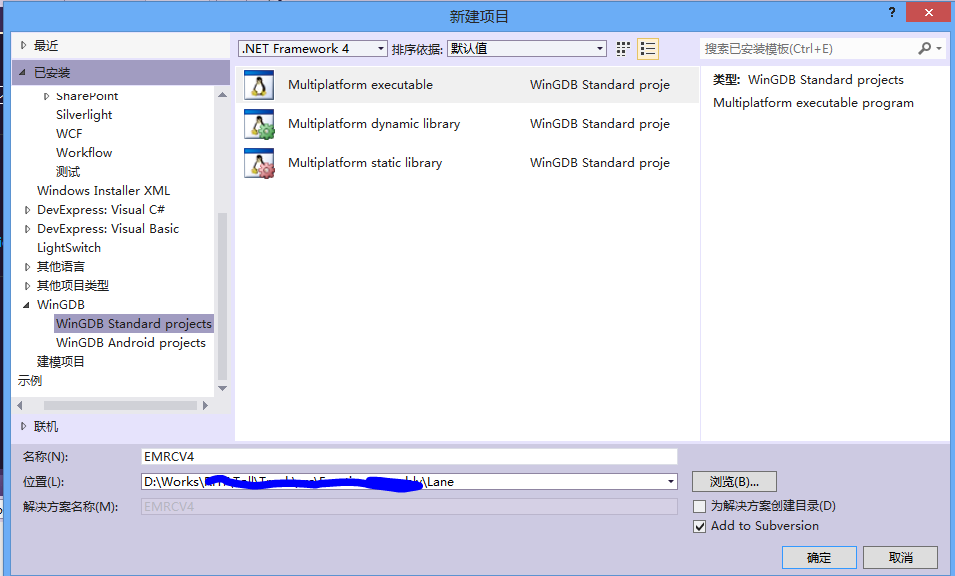Viewport: 955px width, 576px height.
Task: Select WinGDB Standard projects
Action: 134,323
